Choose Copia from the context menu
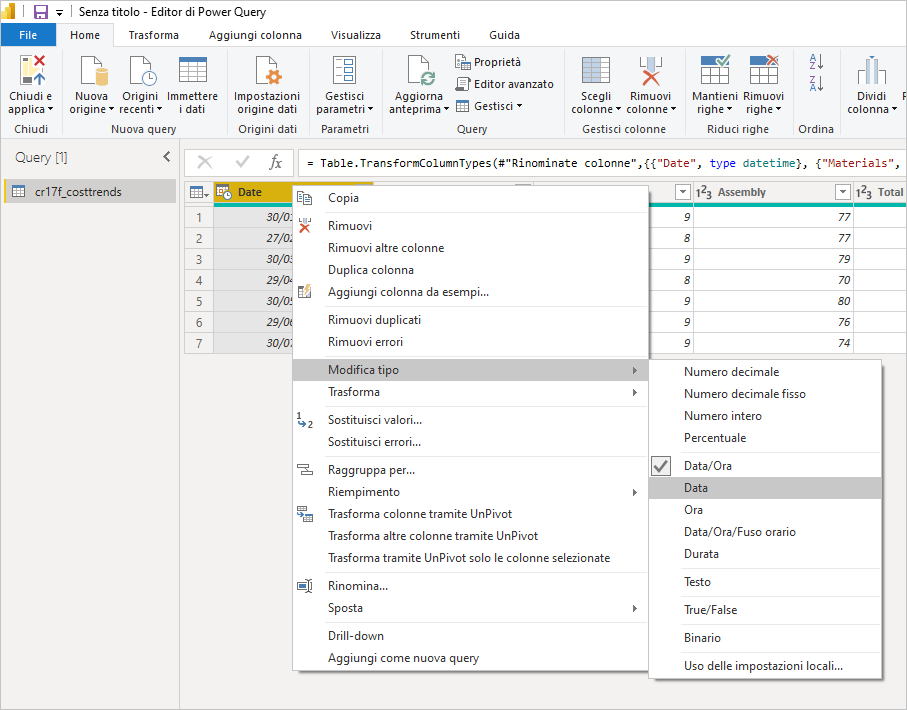Image resolution: width=907 pixels, height=710 pixels. (x=470, y=198)
